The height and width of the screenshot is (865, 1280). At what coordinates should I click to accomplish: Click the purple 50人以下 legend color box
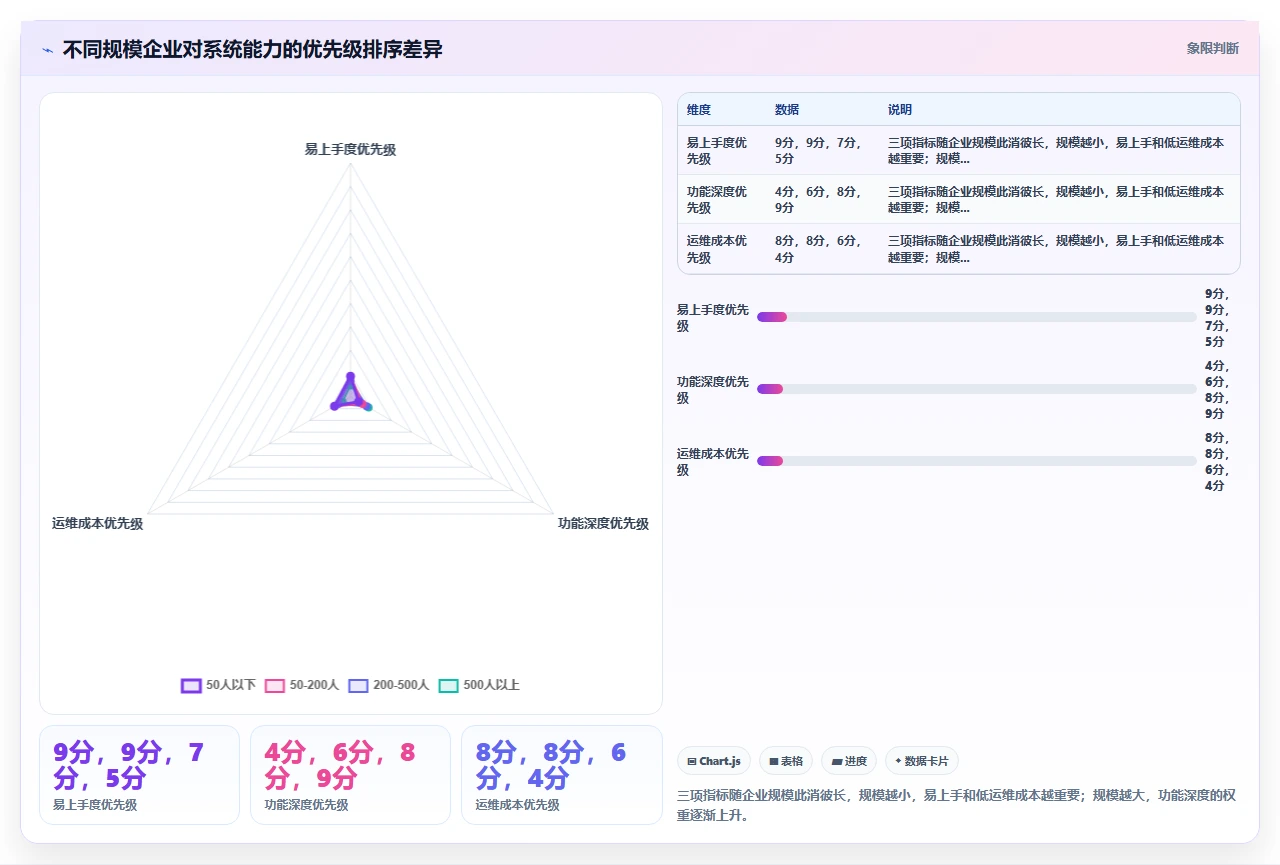click(x=191, y=685)
